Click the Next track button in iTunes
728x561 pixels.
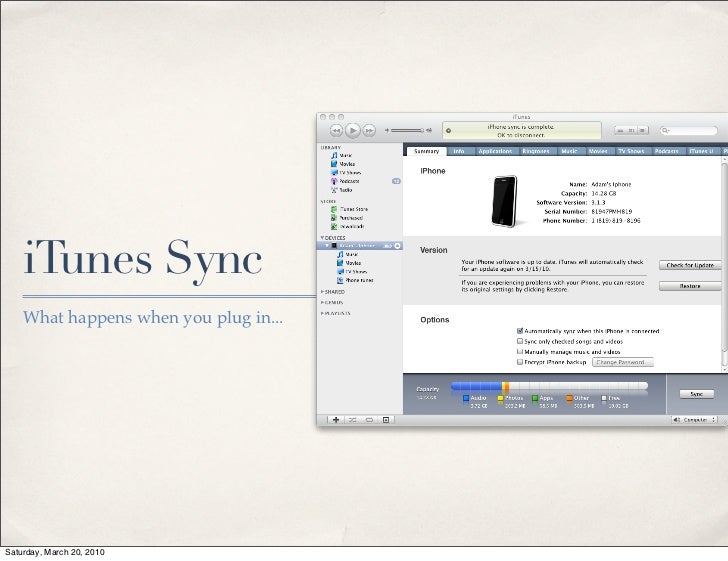(369, 130)
